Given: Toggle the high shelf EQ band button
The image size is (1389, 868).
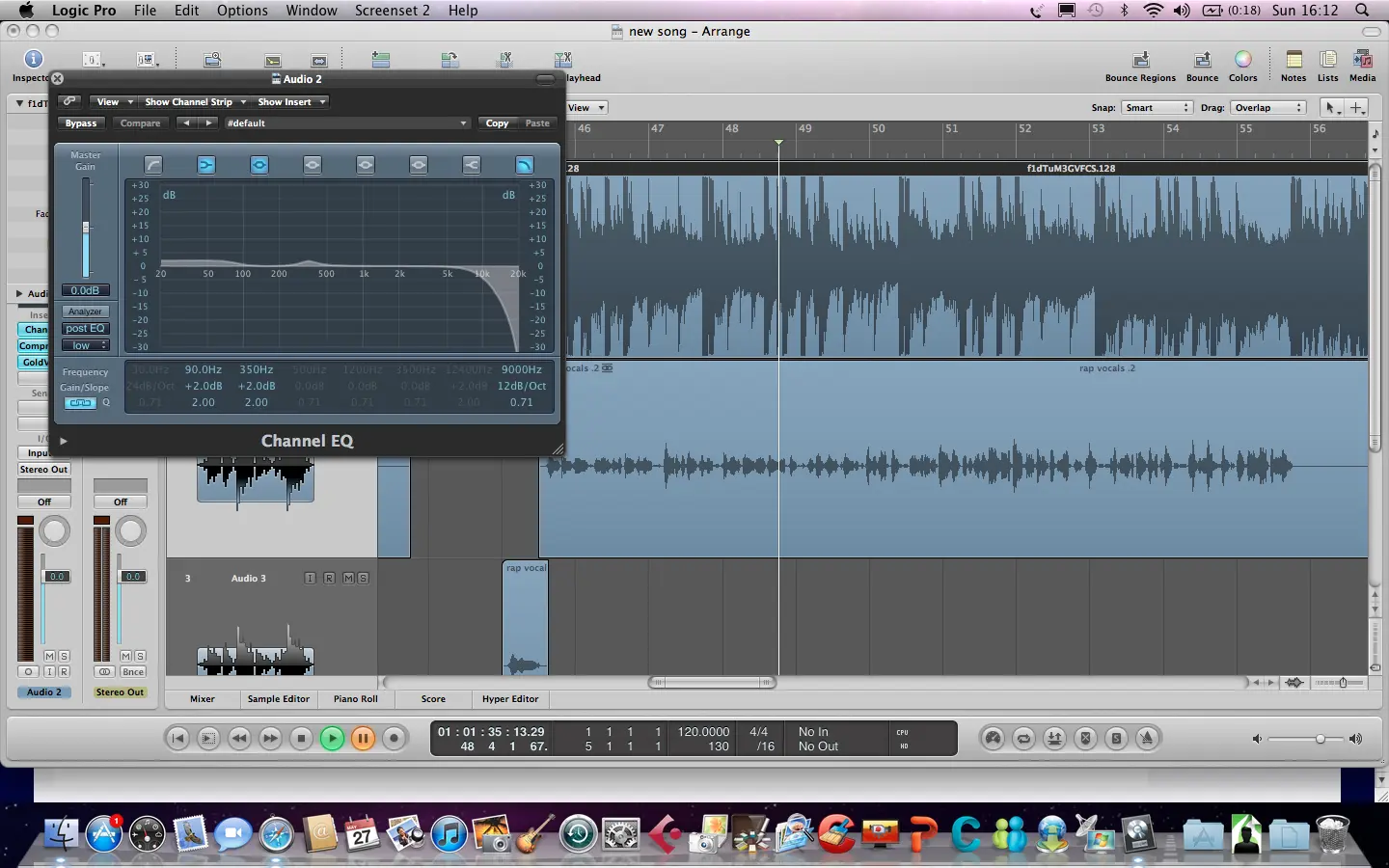Looking at the screenshot, I should (x=471, y=165).
